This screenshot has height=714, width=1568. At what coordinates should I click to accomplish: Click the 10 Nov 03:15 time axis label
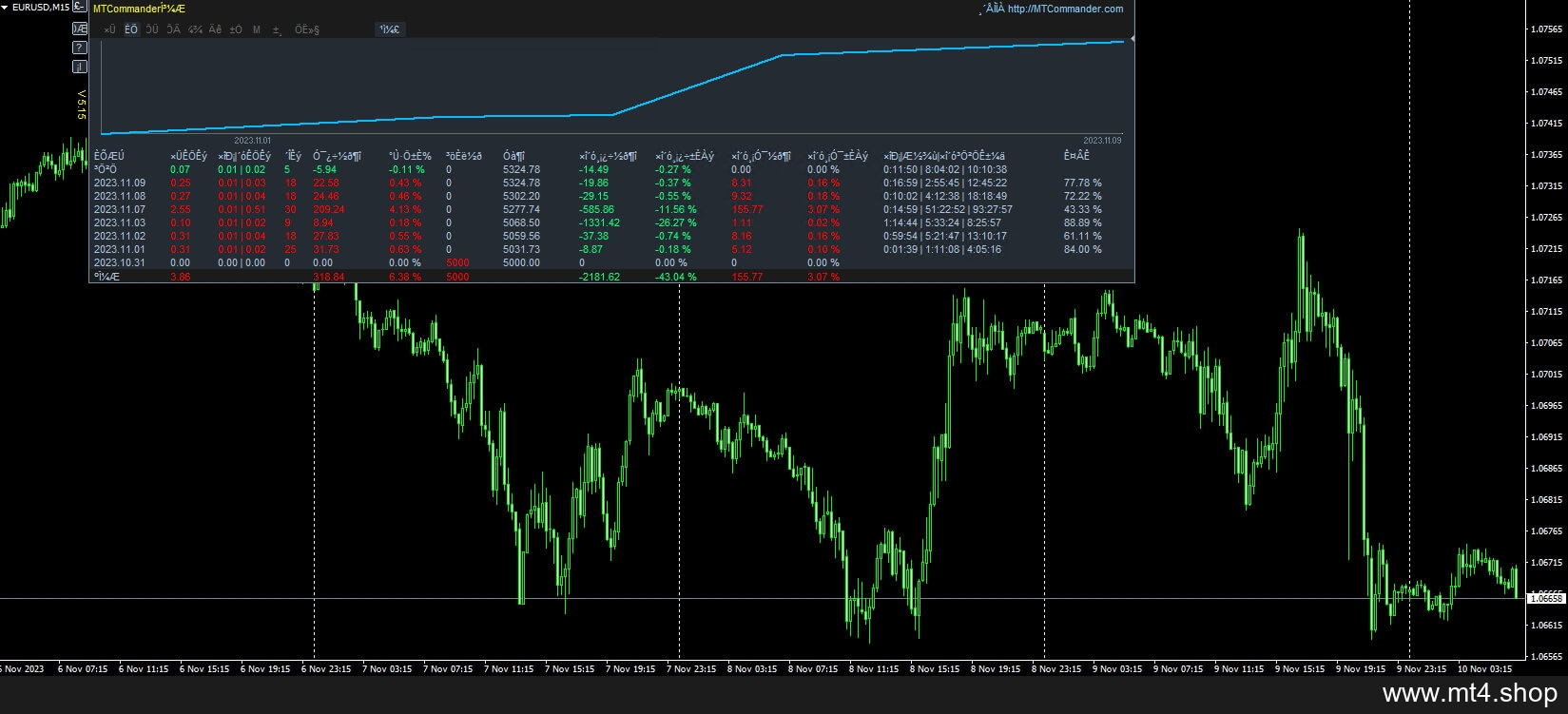coord(1486,669)
